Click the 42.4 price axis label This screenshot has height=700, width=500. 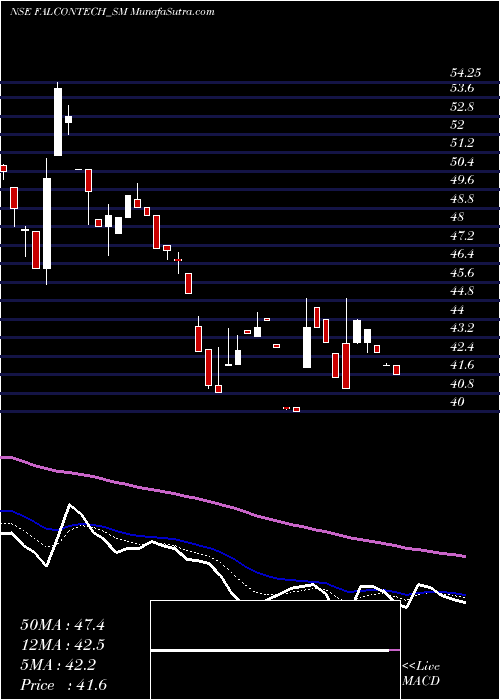point(462,346)
